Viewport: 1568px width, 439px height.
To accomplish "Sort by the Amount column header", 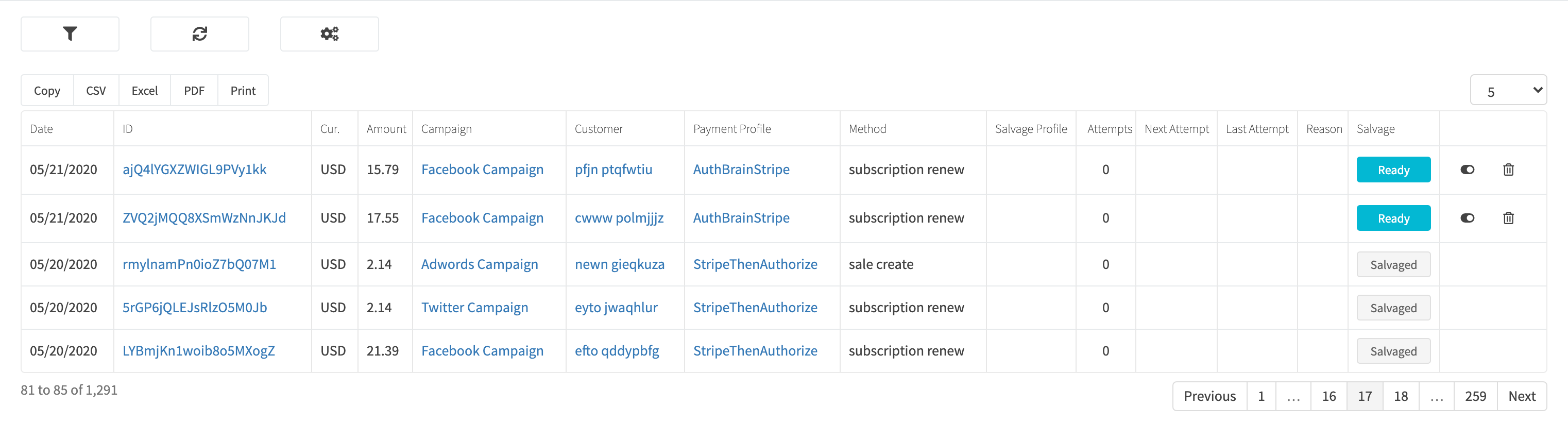I will click(x=386, y=129).
